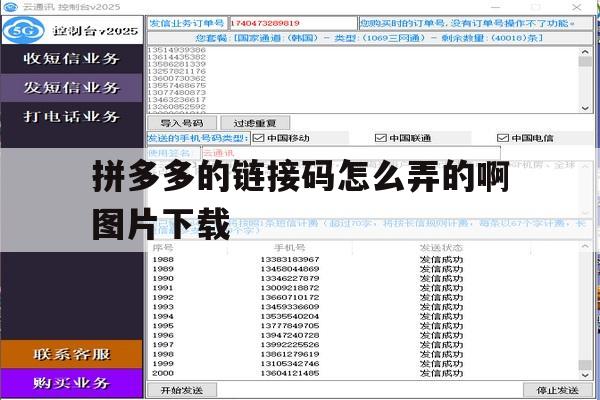The height and width of the screenshot is (400, 600).
Task: Select 发短信业务 in sidebar
Action: click(x=72, y=88)
